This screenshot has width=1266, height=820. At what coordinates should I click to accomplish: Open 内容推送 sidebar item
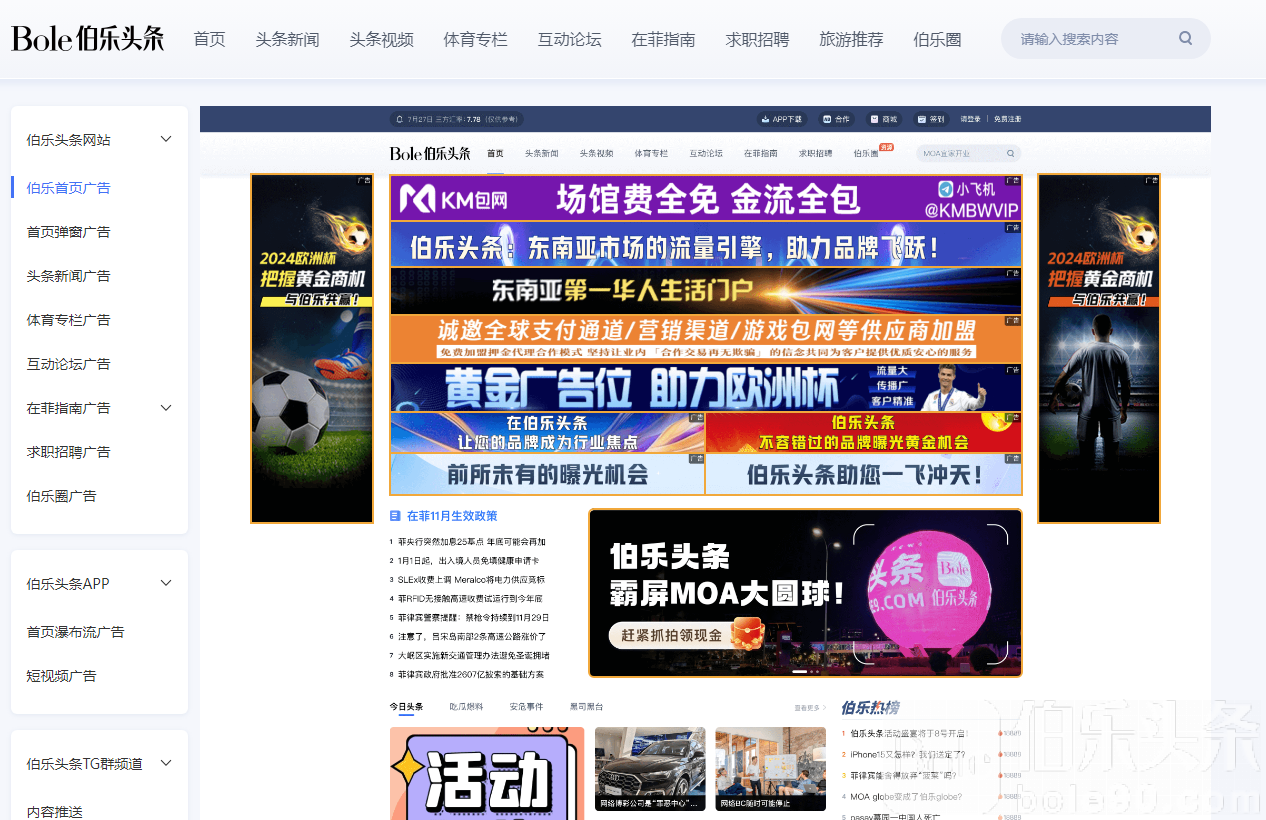pos(54,811)
